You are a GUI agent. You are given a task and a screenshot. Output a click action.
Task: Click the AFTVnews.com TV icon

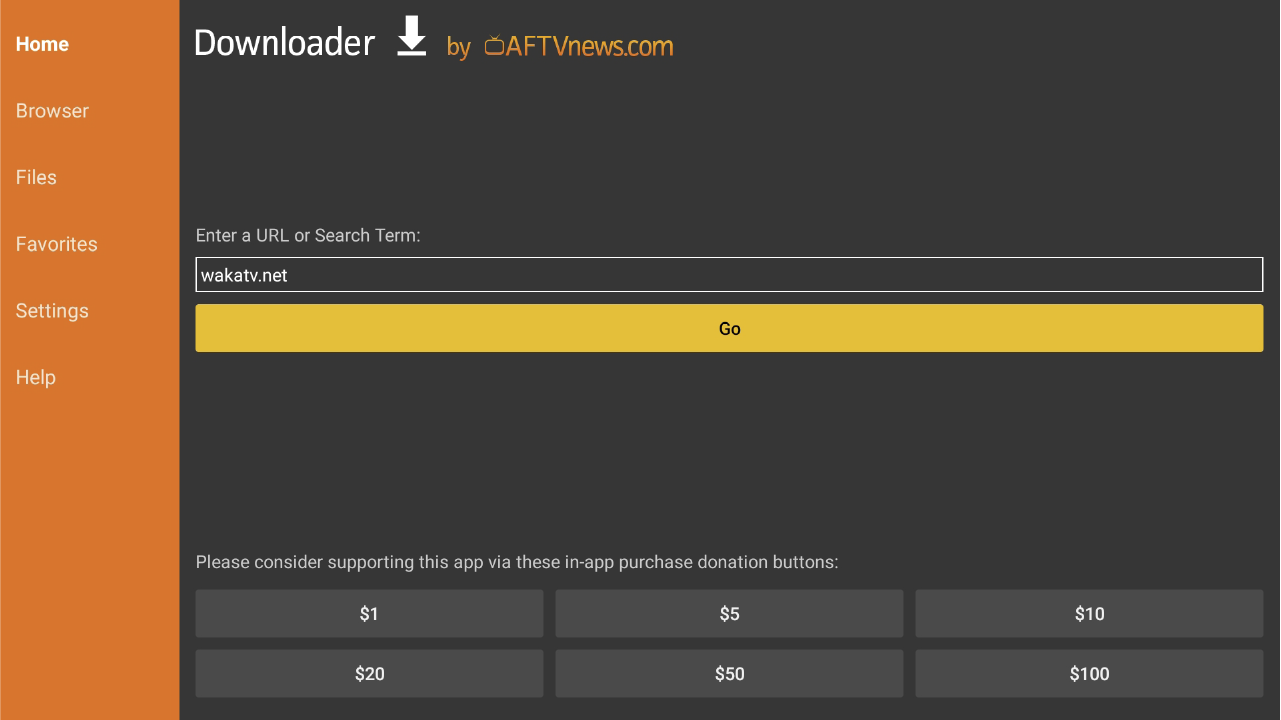pos(493,46)
